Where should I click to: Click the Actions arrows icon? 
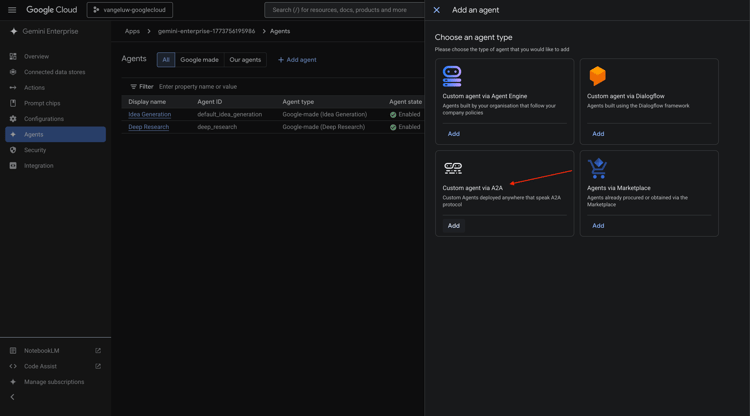point(13,88)
